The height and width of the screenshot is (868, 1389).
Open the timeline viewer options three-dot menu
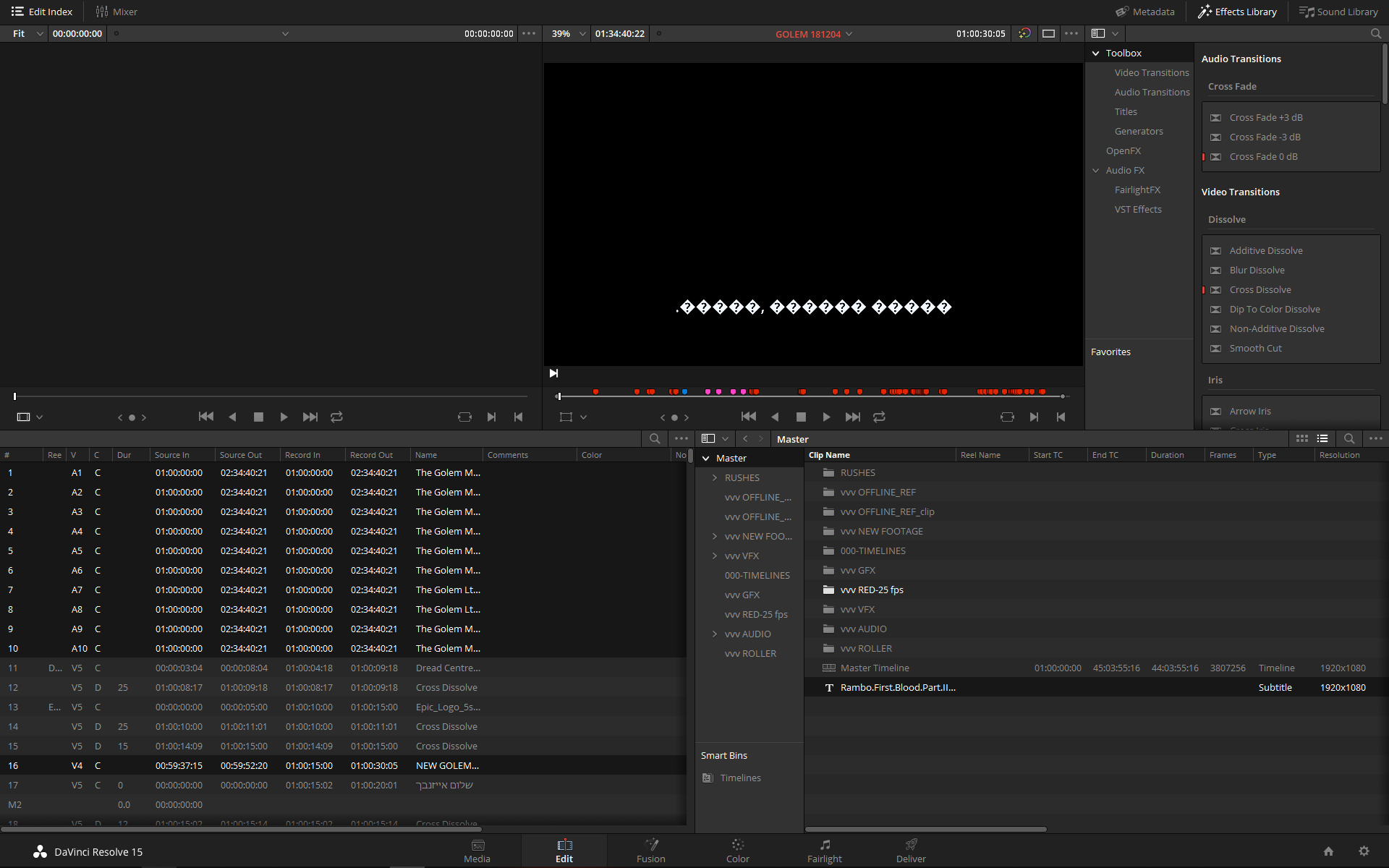[1071, 33]
